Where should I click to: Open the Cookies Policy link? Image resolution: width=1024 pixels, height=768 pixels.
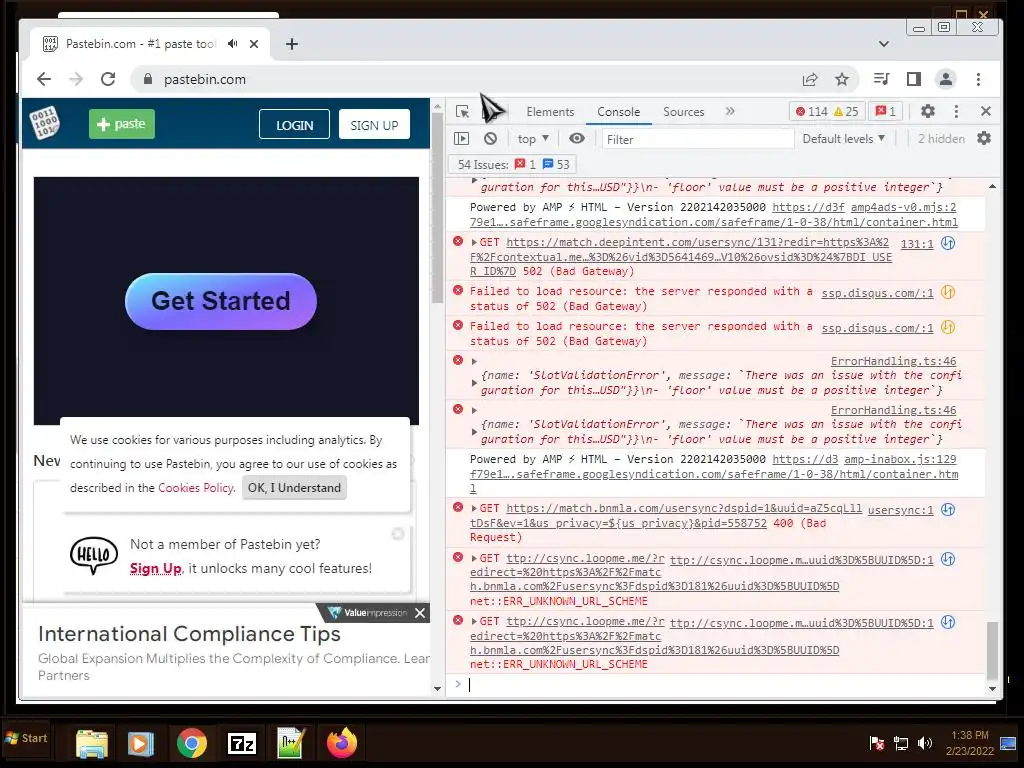(195, 488)
